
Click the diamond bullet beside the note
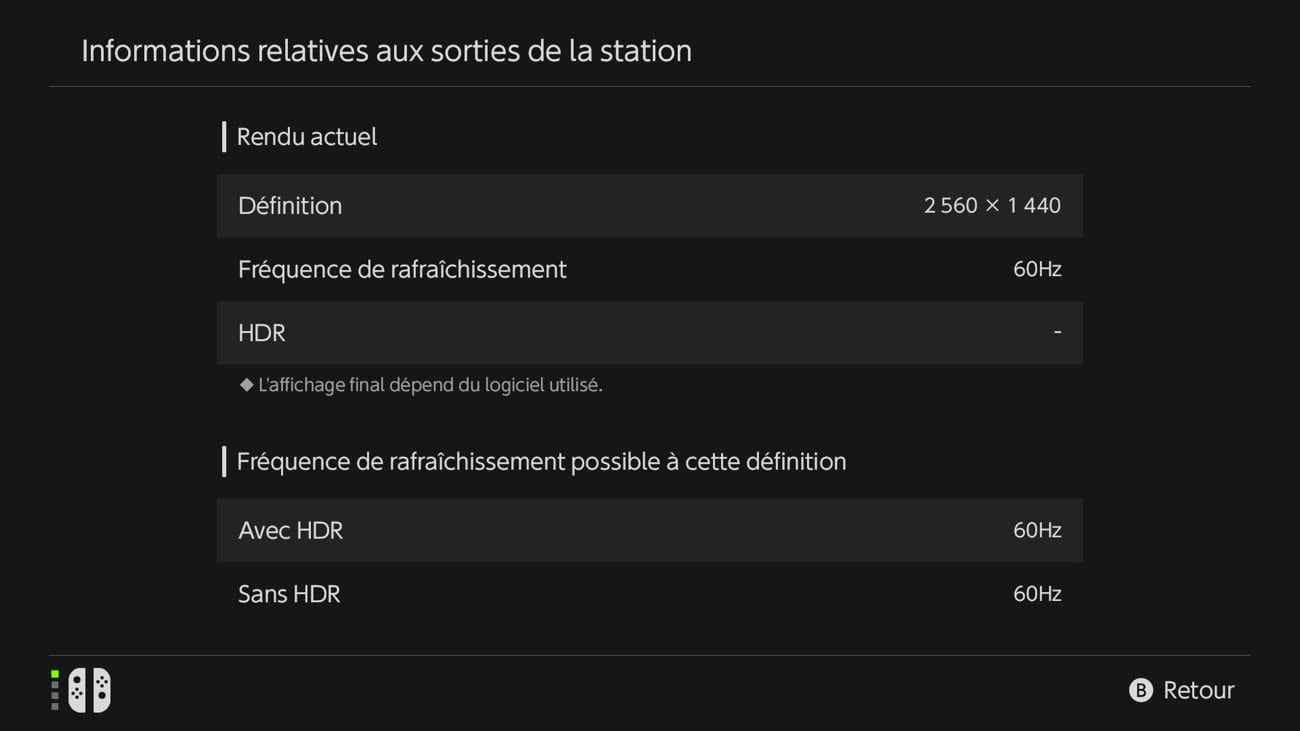pyautogui.click(x=246, y=385)
